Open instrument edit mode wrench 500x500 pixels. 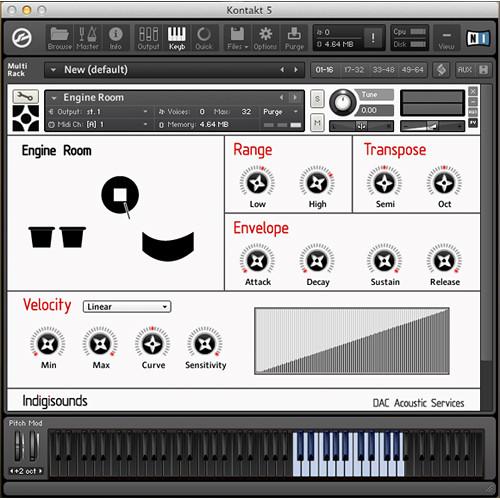click(x=25, y=97)
